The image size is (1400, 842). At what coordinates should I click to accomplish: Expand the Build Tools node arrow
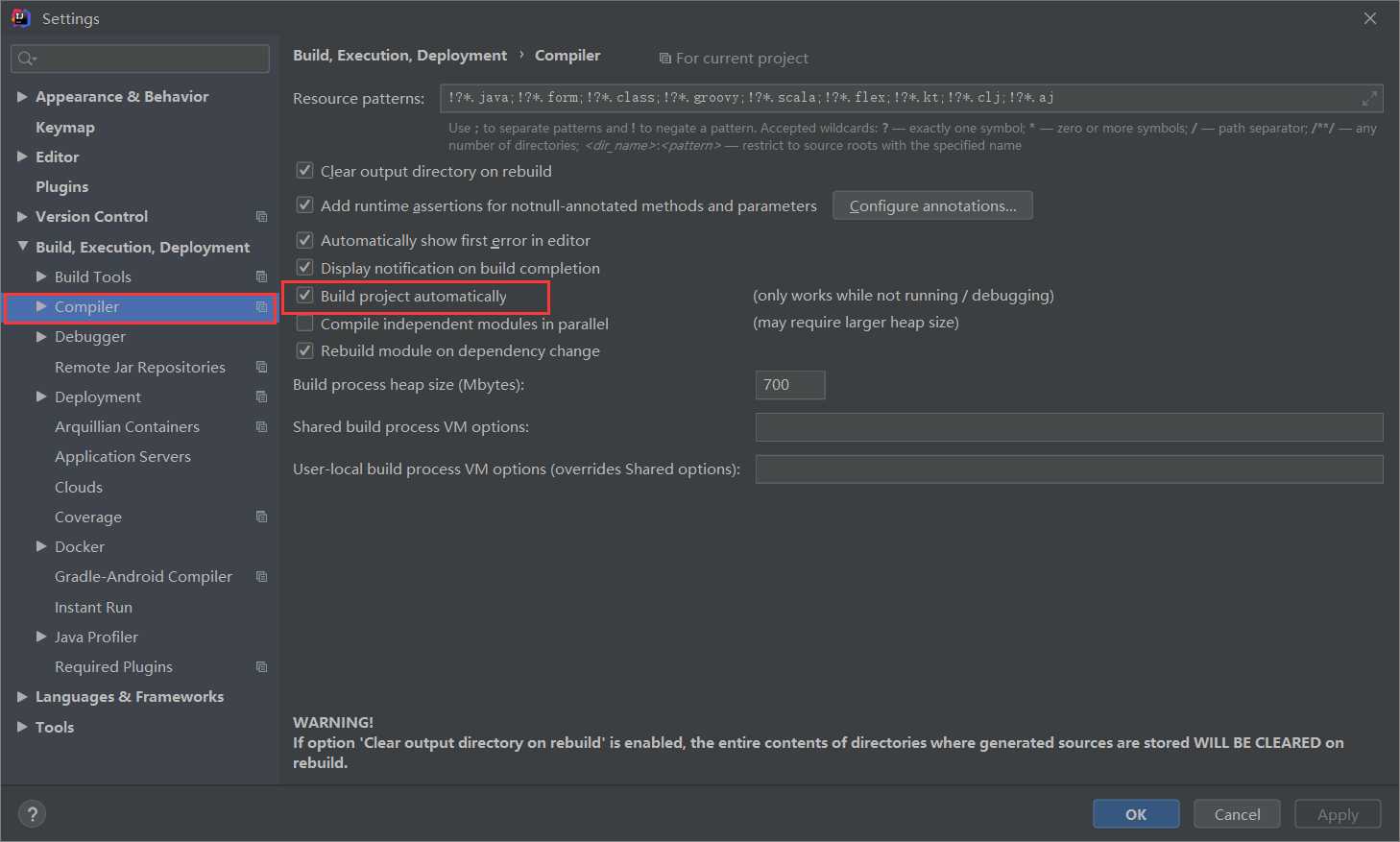[41, 277]
